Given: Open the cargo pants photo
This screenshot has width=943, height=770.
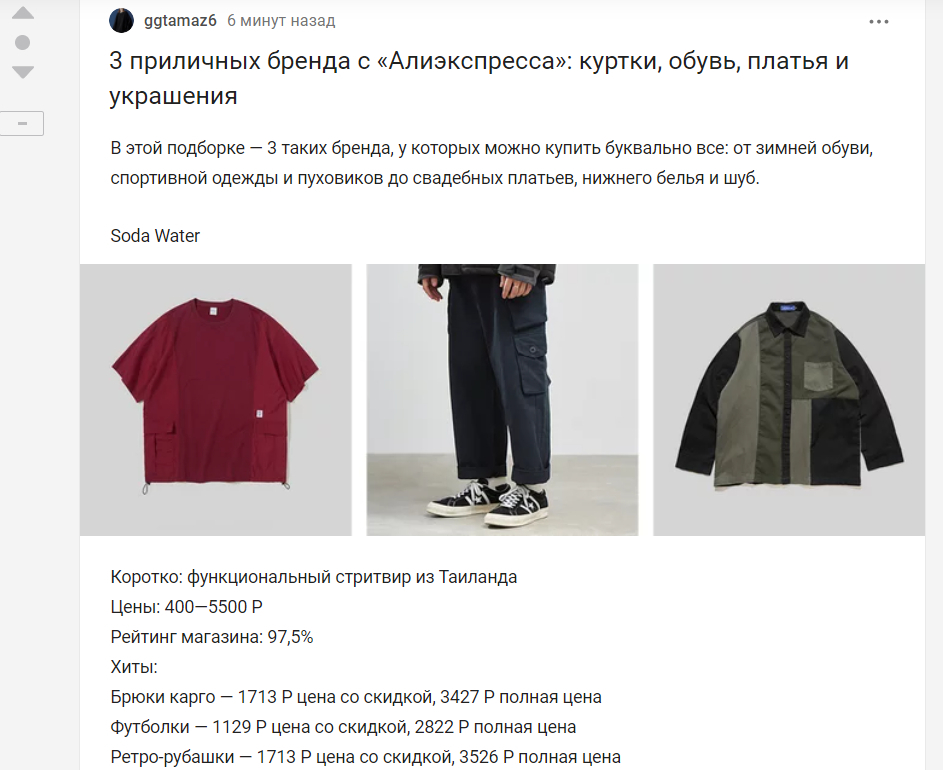Looking at the screenshot, I should pyautogui.click(x=502, y=399).
